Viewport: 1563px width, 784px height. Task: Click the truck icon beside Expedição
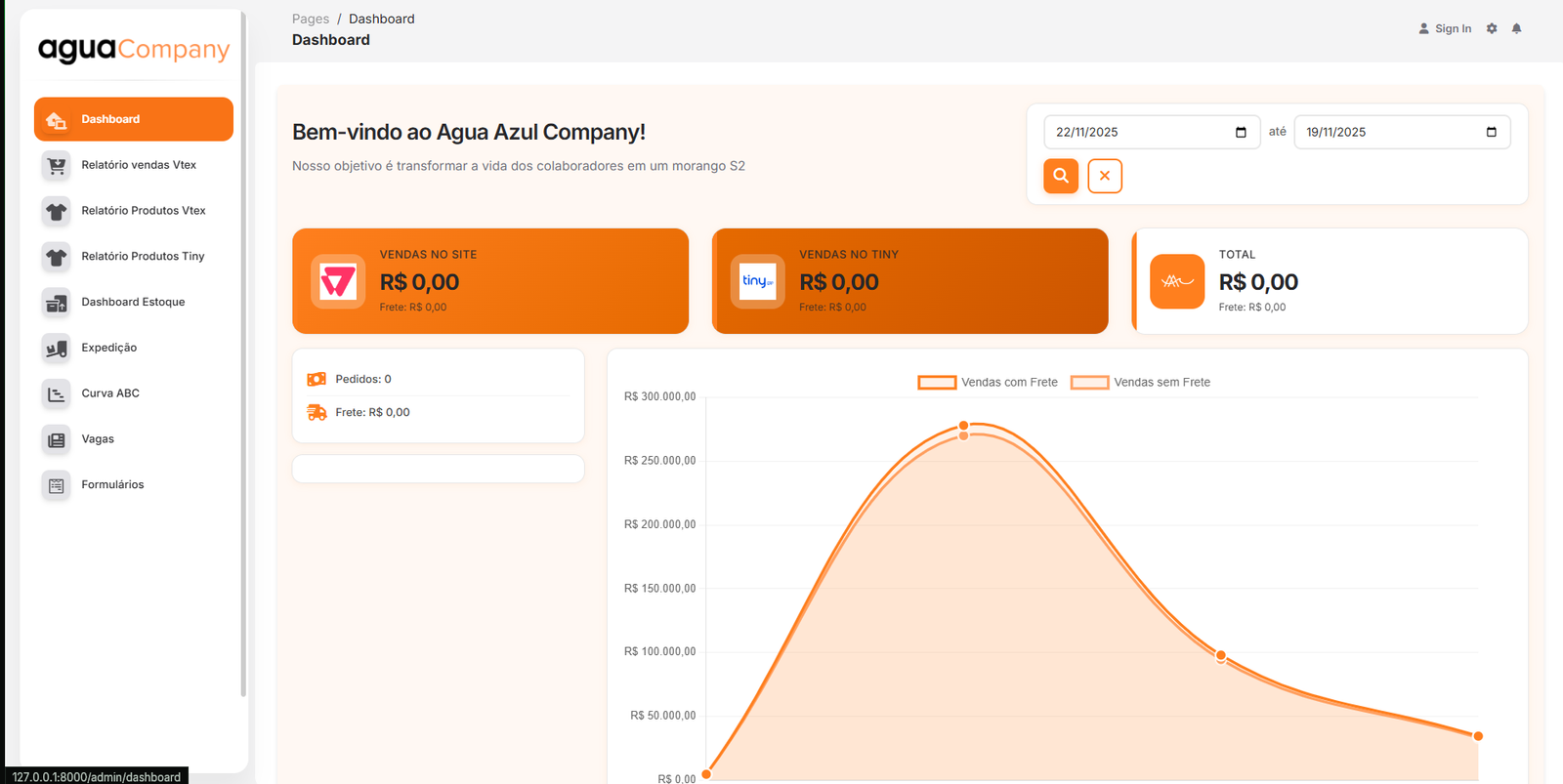57,348
